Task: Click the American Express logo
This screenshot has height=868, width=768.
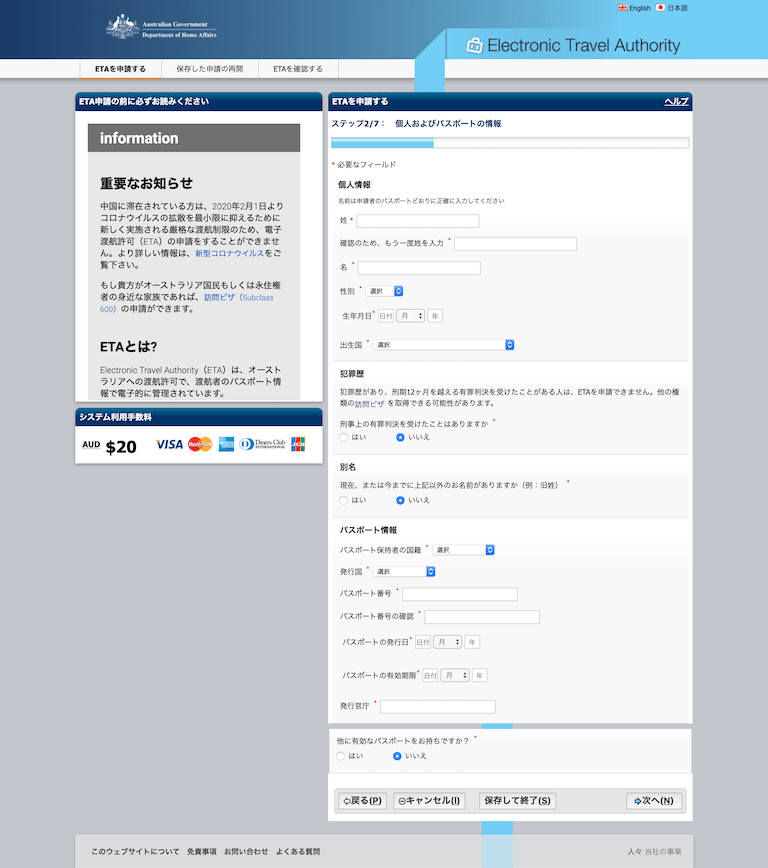Action: pyautogui.click(x=226, y=444)
